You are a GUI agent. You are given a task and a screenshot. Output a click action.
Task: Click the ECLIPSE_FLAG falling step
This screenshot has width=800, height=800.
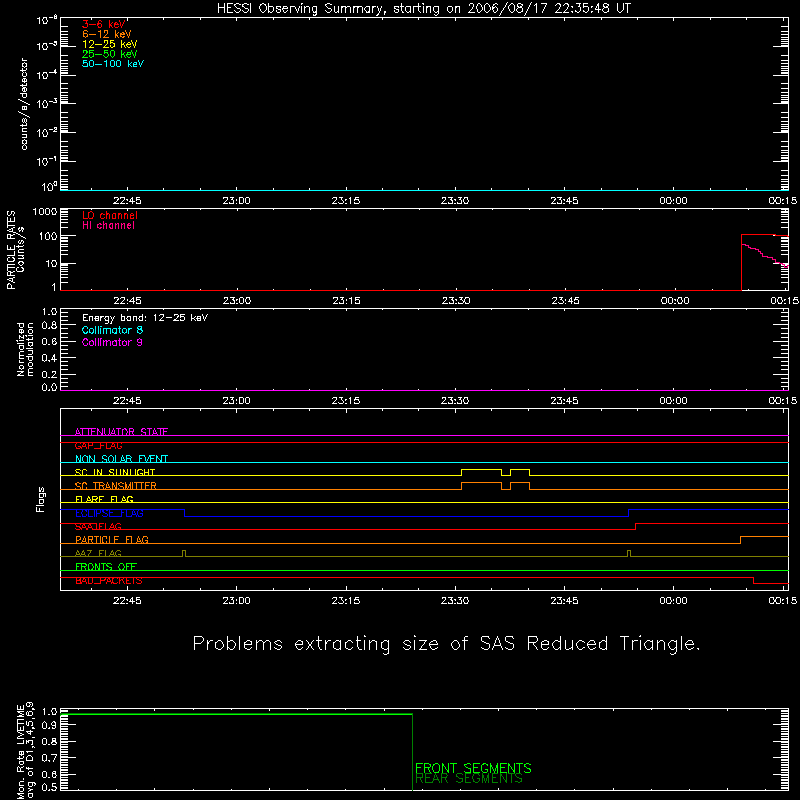click(184, 513)
